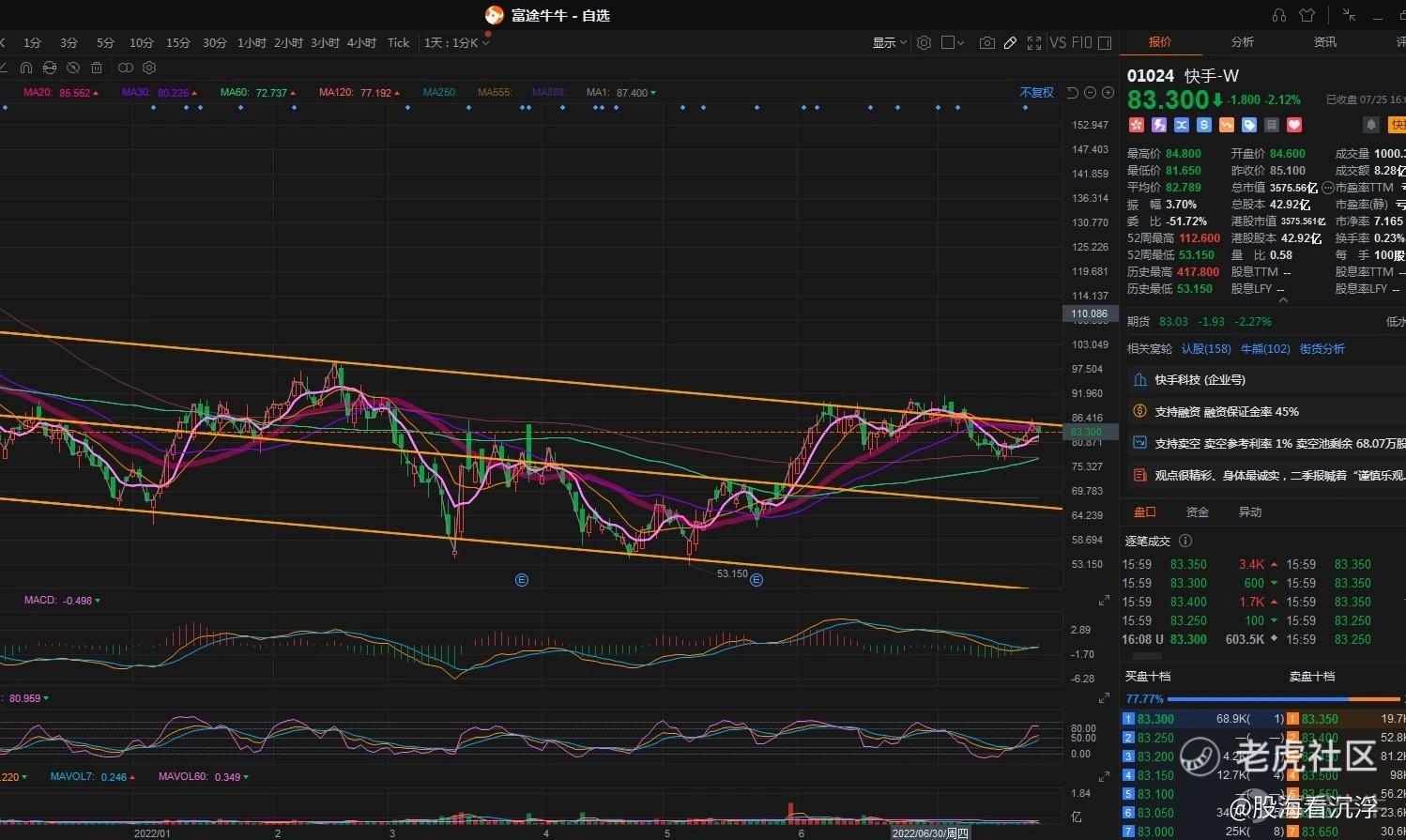This screenshot has width=1406, height=840.
Task: Click bid level 1 price 83.300
Action: click(1155, 719)
